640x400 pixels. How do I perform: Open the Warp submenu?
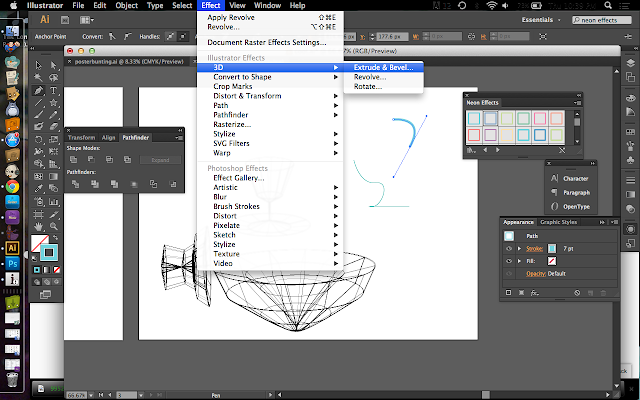point(270,153)
